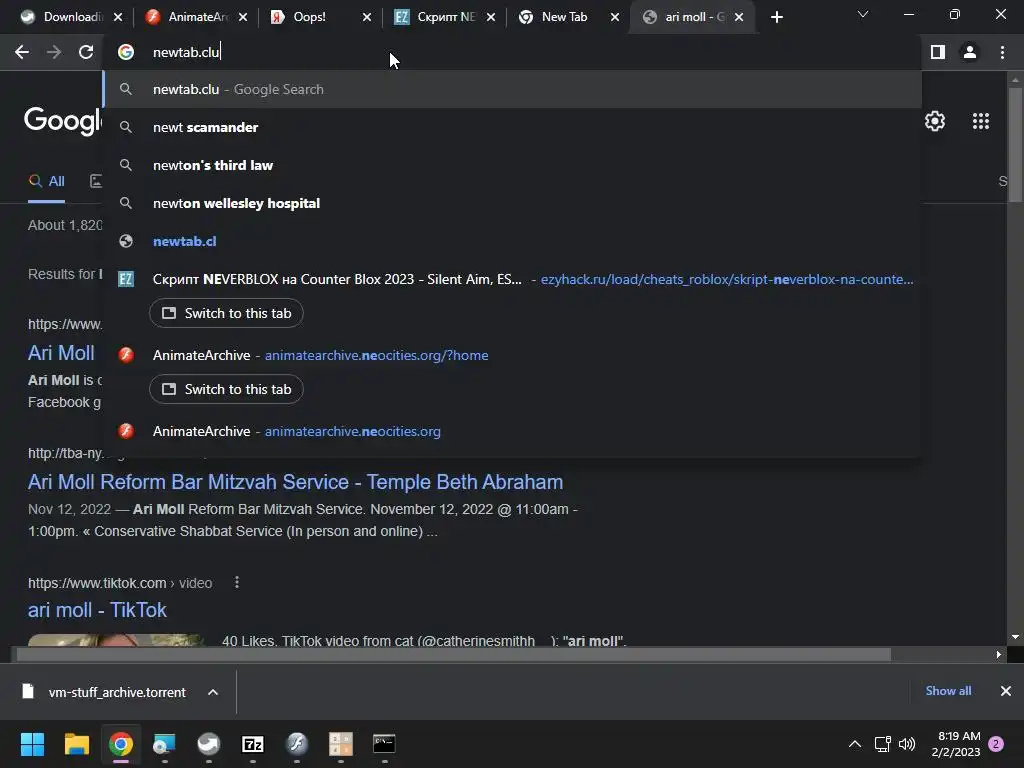This screenshot has height=768, width=1024.
Task: Click the address bar text newtab.clu
Action: click(186, 52)
